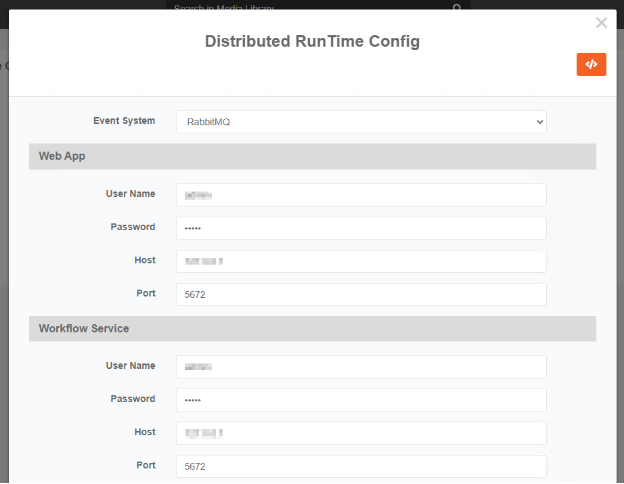
Task: Focus the Workflow Service Password field
Action: click(361, 400)
